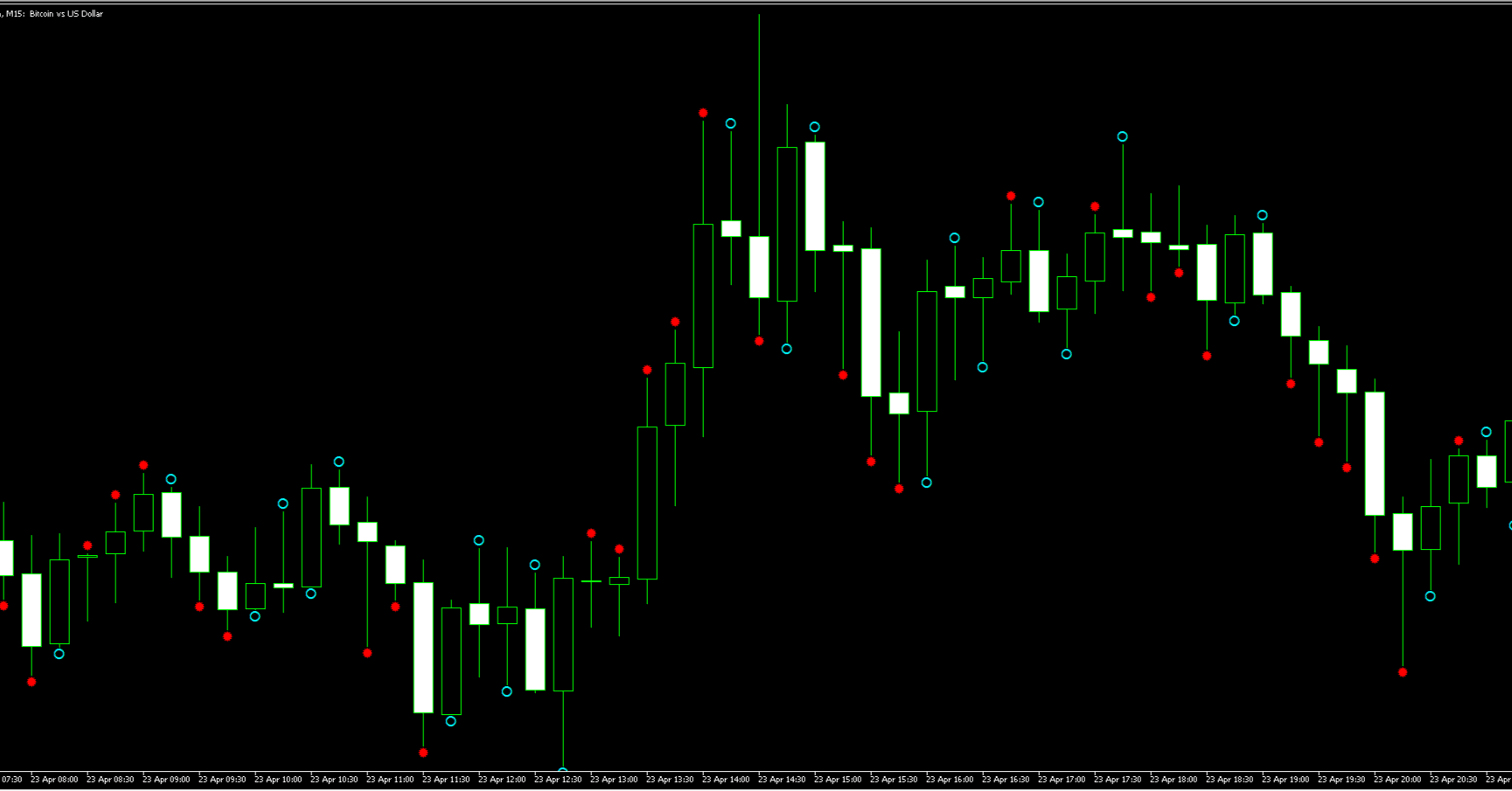
Task: Select the '23 Apr 08:00' time axis label
Action: pyautogui.click(x=54, y=780)
